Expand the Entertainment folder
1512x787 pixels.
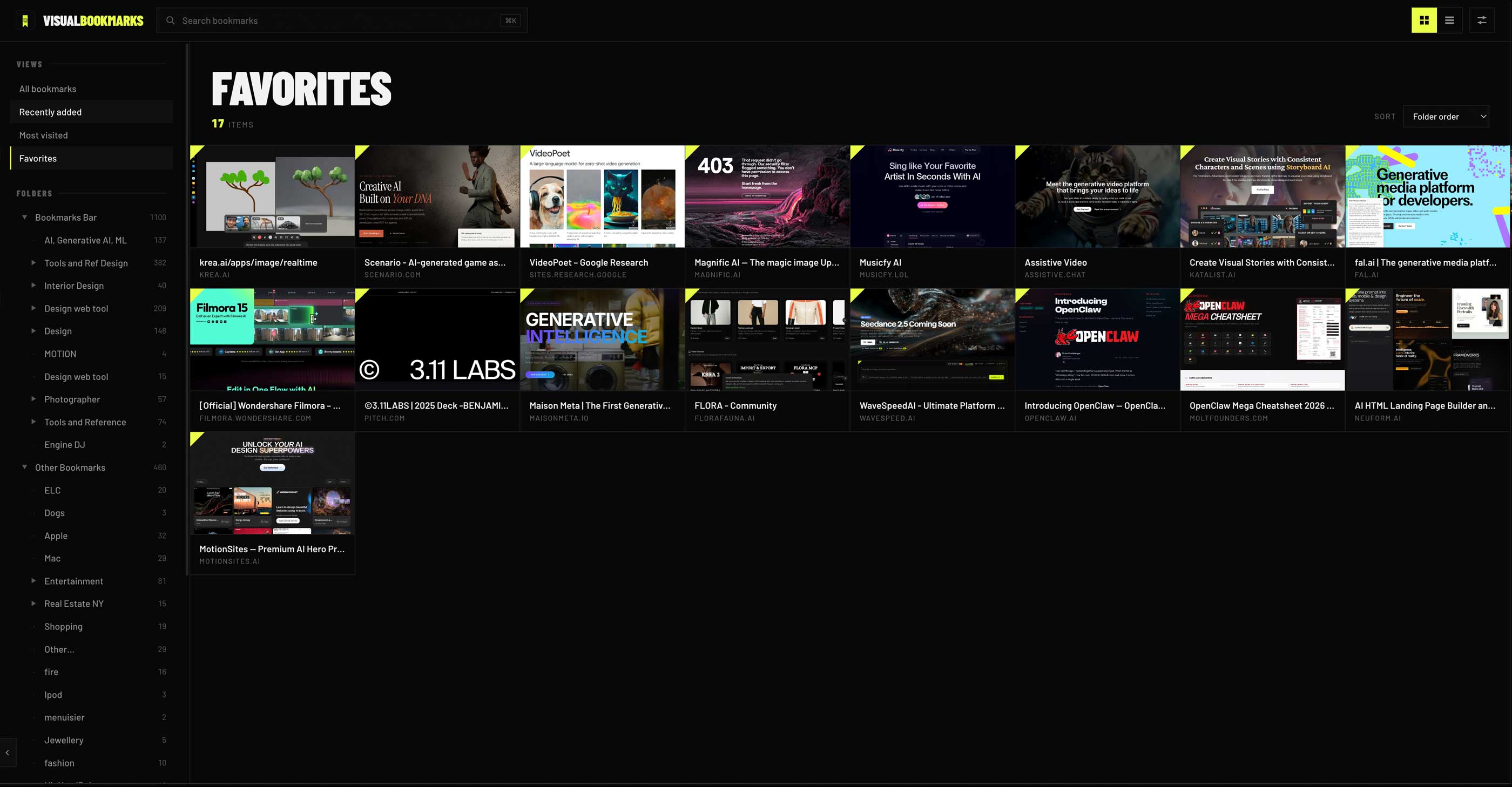[x=33, y=581]
